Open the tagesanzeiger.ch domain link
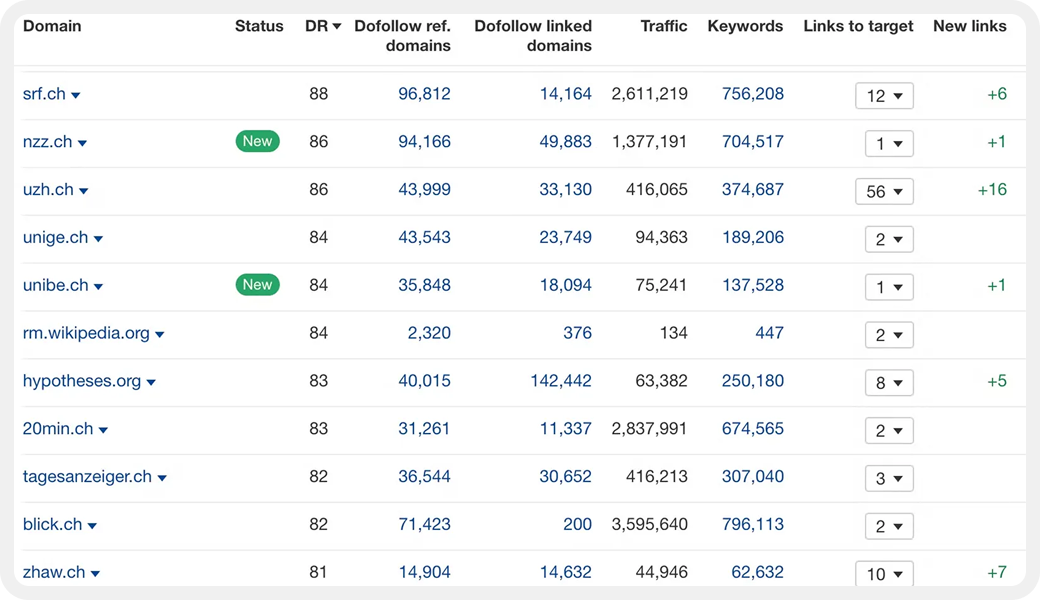The height and width of the screenshot is (600, 1040). click(x=88, y=477)
